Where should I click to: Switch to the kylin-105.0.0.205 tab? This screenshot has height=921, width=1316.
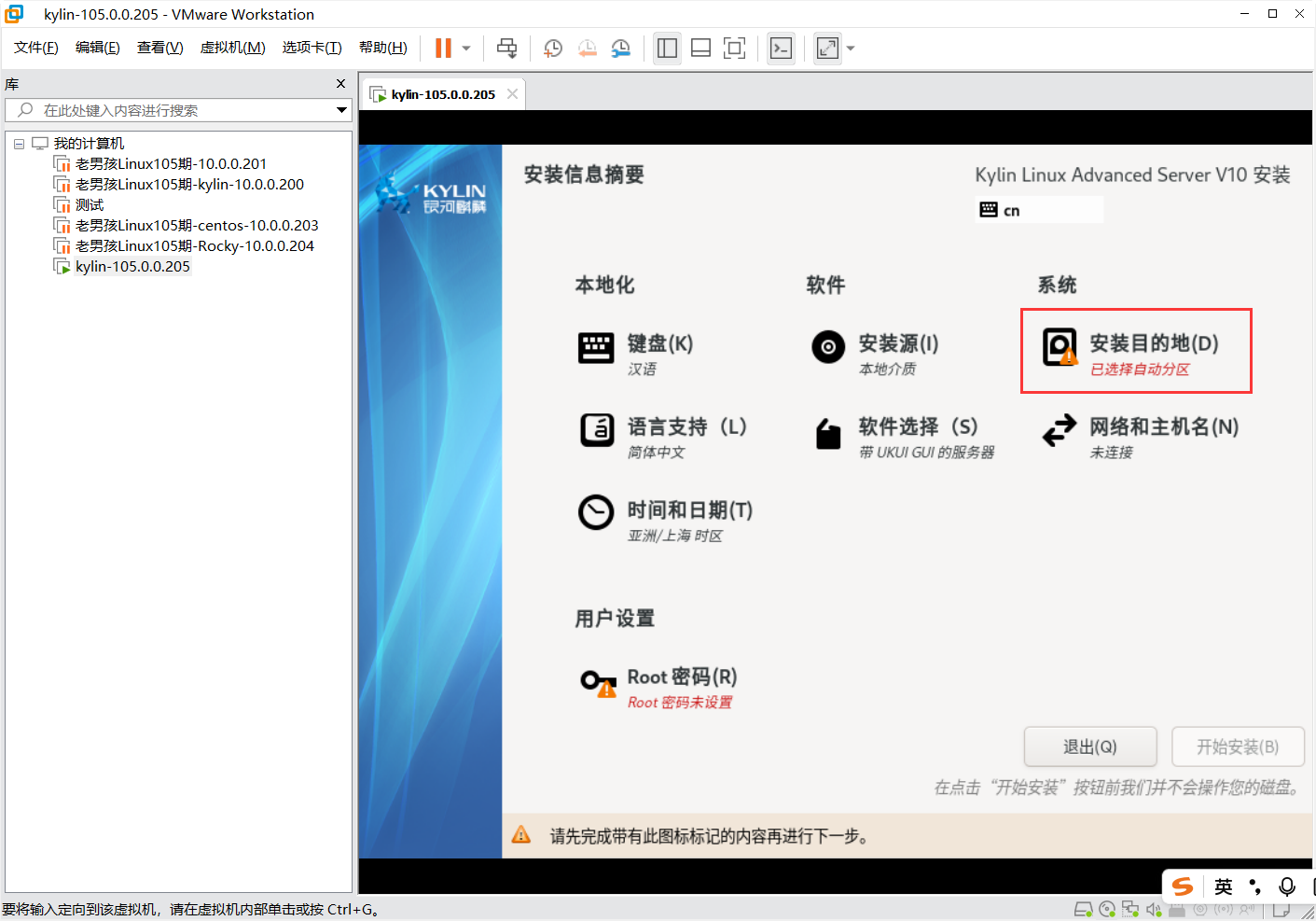pyautogui.click(x=442, y=94)
